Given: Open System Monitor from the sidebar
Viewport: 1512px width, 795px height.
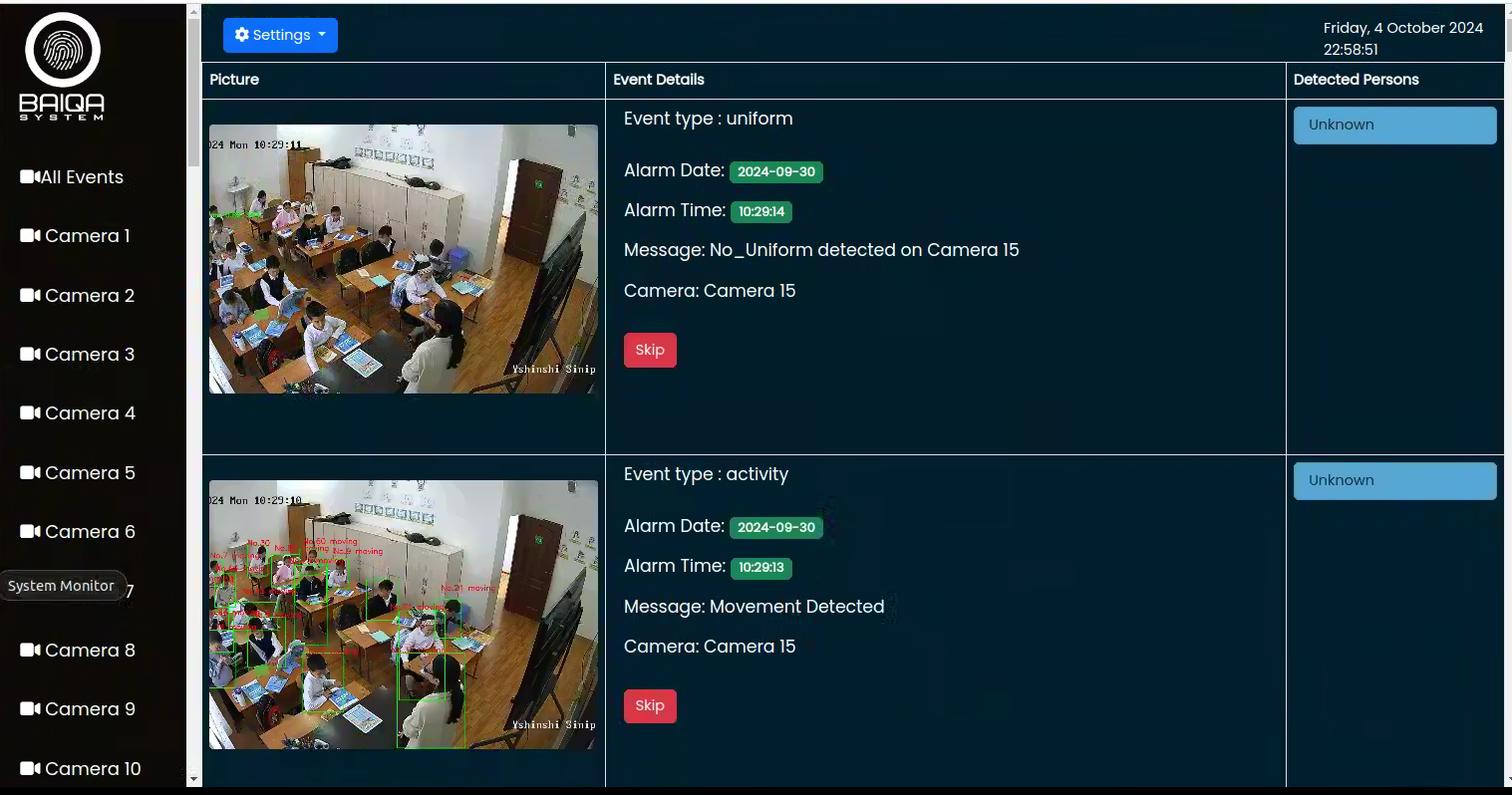Looking at the screenshot, I should pyautogui.click(x=62, y=585).
